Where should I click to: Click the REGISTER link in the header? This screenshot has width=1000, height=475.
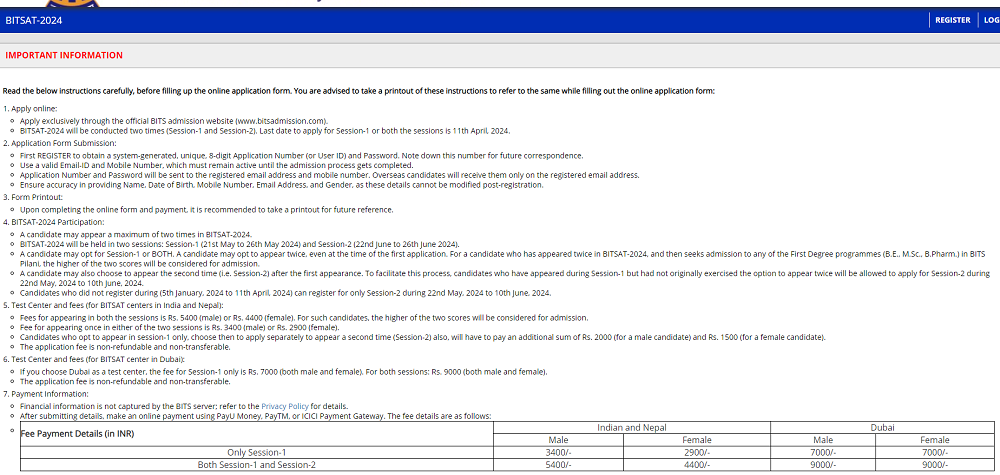(x=952, y=20)
